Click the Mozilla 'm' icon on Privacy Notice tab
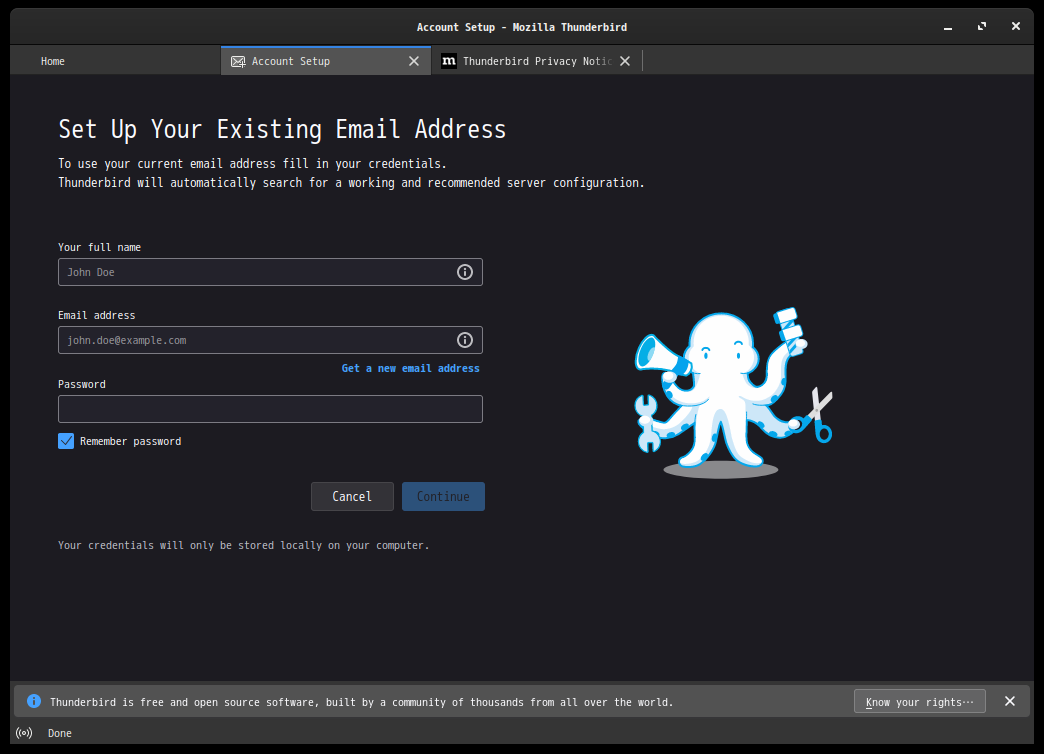The height and width of the screenshot is (754, 1044). pyautogui.click(x=449, y=61)
